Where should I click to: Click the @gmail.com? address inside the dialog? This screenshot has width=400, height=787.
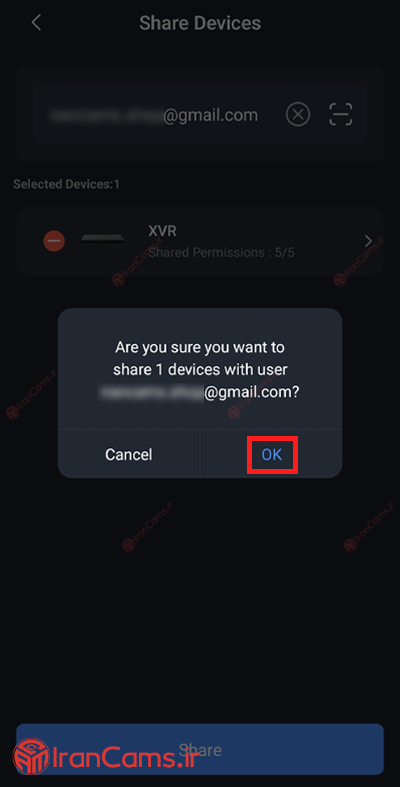[x=251, y=392]
